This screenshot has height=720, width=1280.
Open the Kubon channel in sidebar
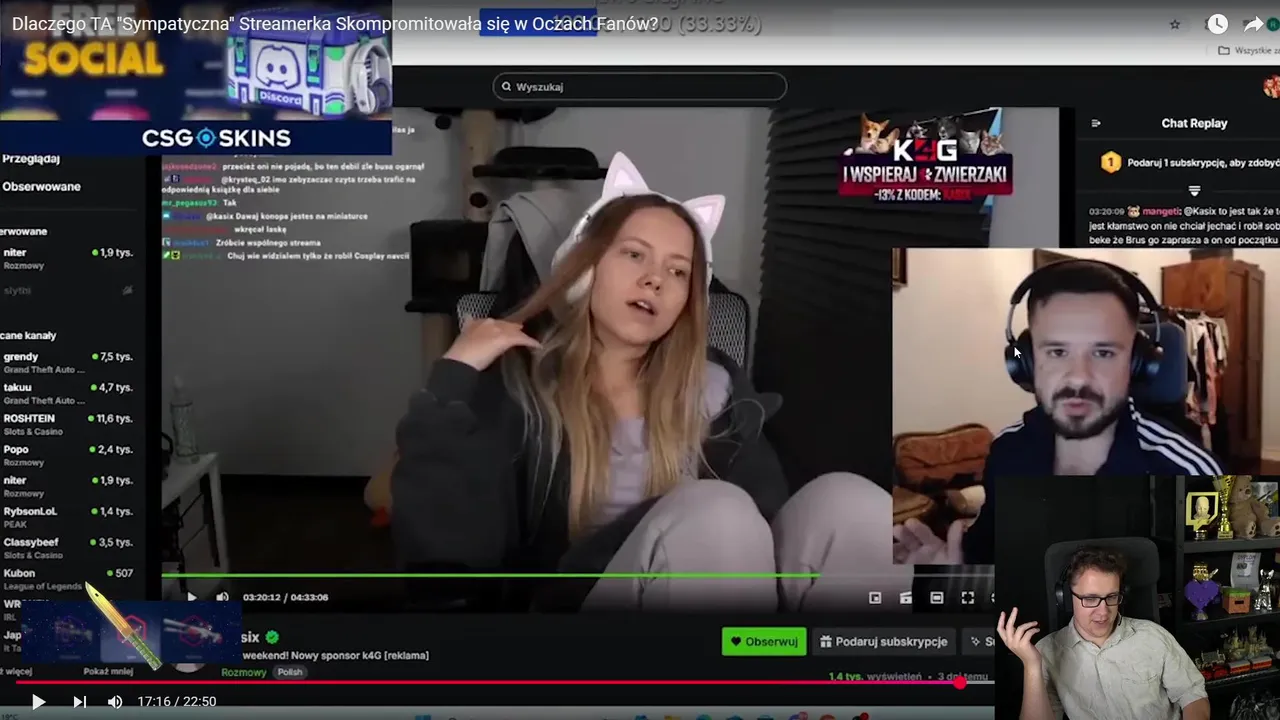point(68,579)
